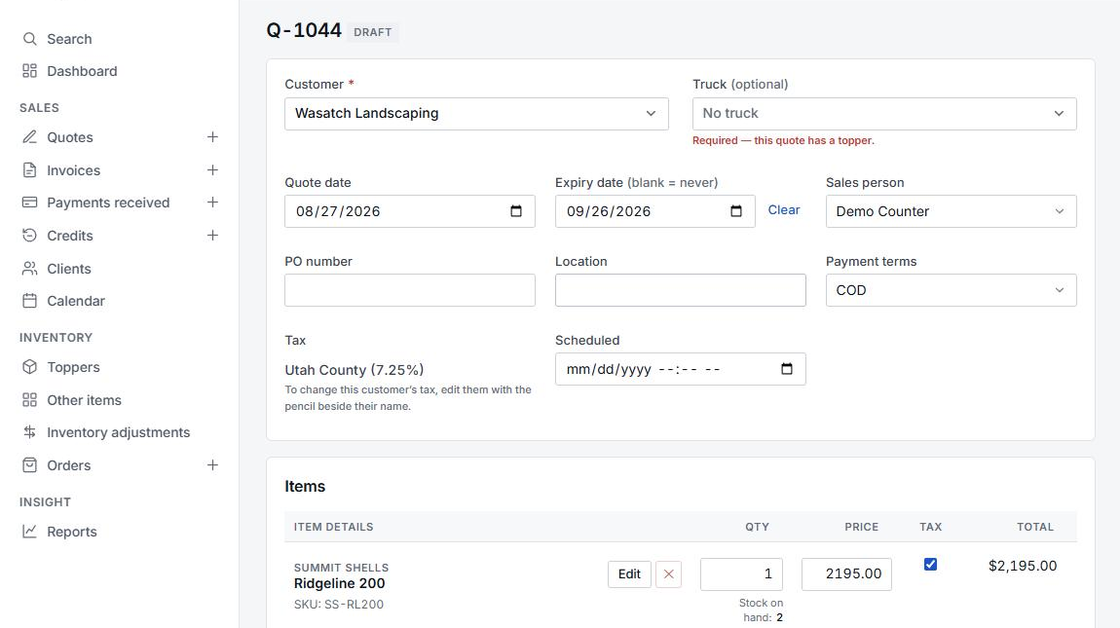The image size is (1120, 628).
Task: Go to Dashboard page
Action: 82,71
